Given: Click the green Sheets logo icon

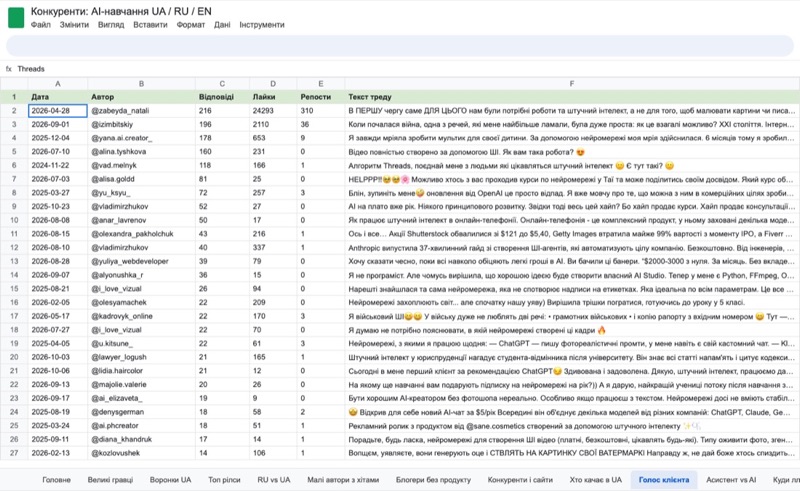Looking at the screenshot, I should click(16, 18).
